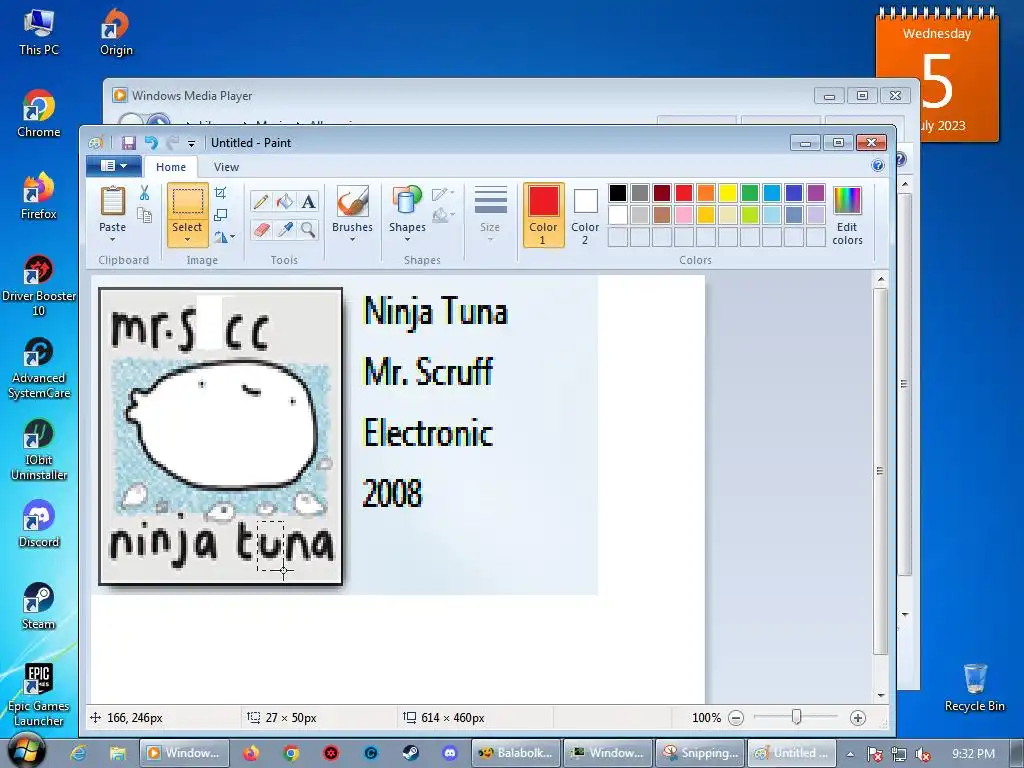Toggle Color 1 as active color
This screenshot has width=1024, height=768.
[x=543, y=215]
